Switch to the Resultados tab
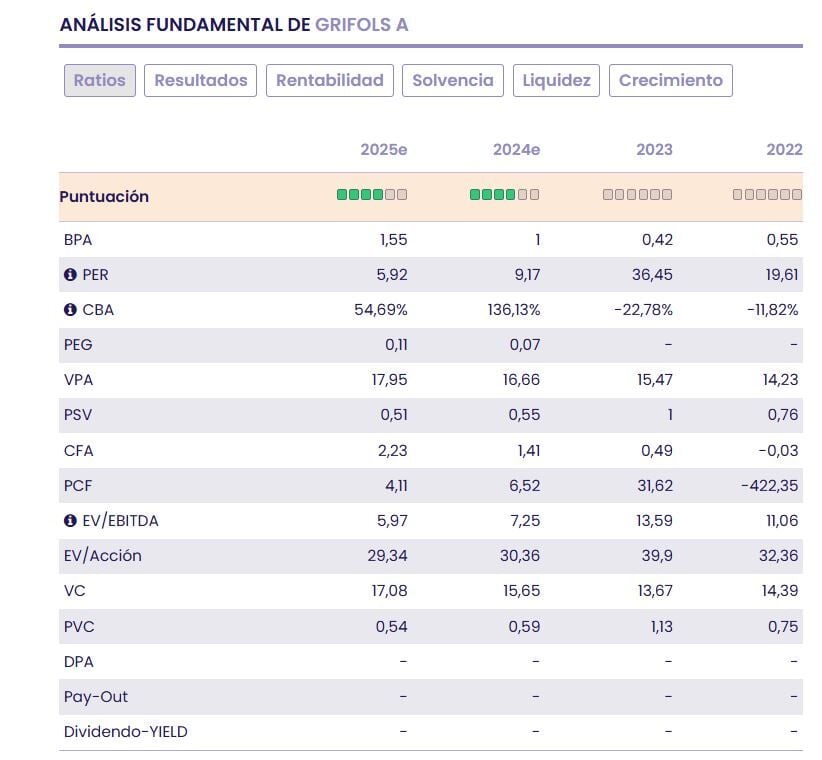Image resolution: width=822 pixels, height=760 pixels. 201,81
